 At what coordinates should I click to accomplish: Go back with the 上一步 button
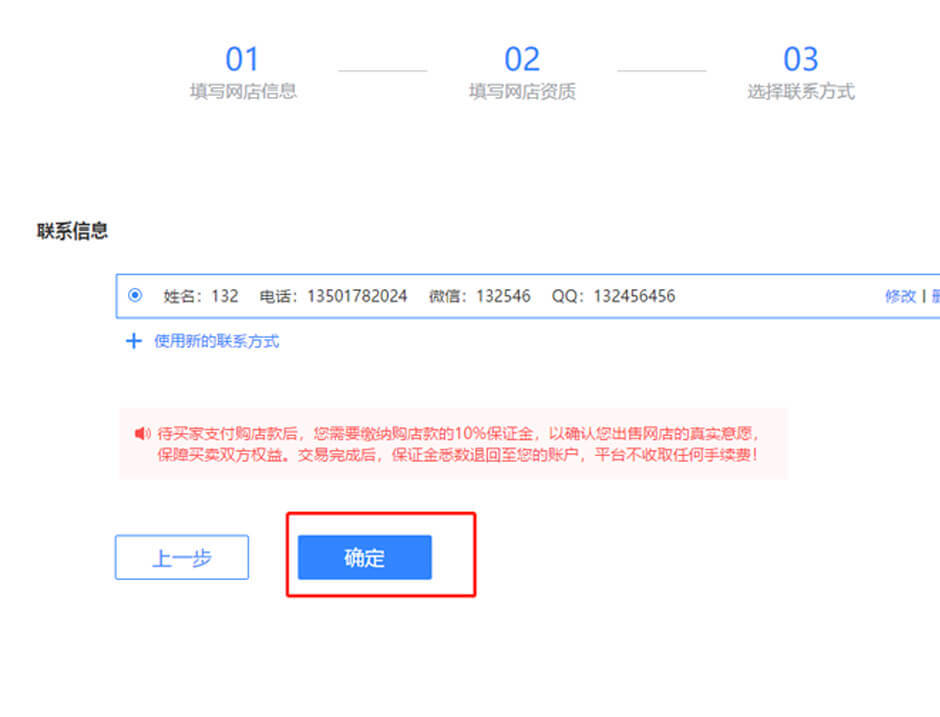182,558
